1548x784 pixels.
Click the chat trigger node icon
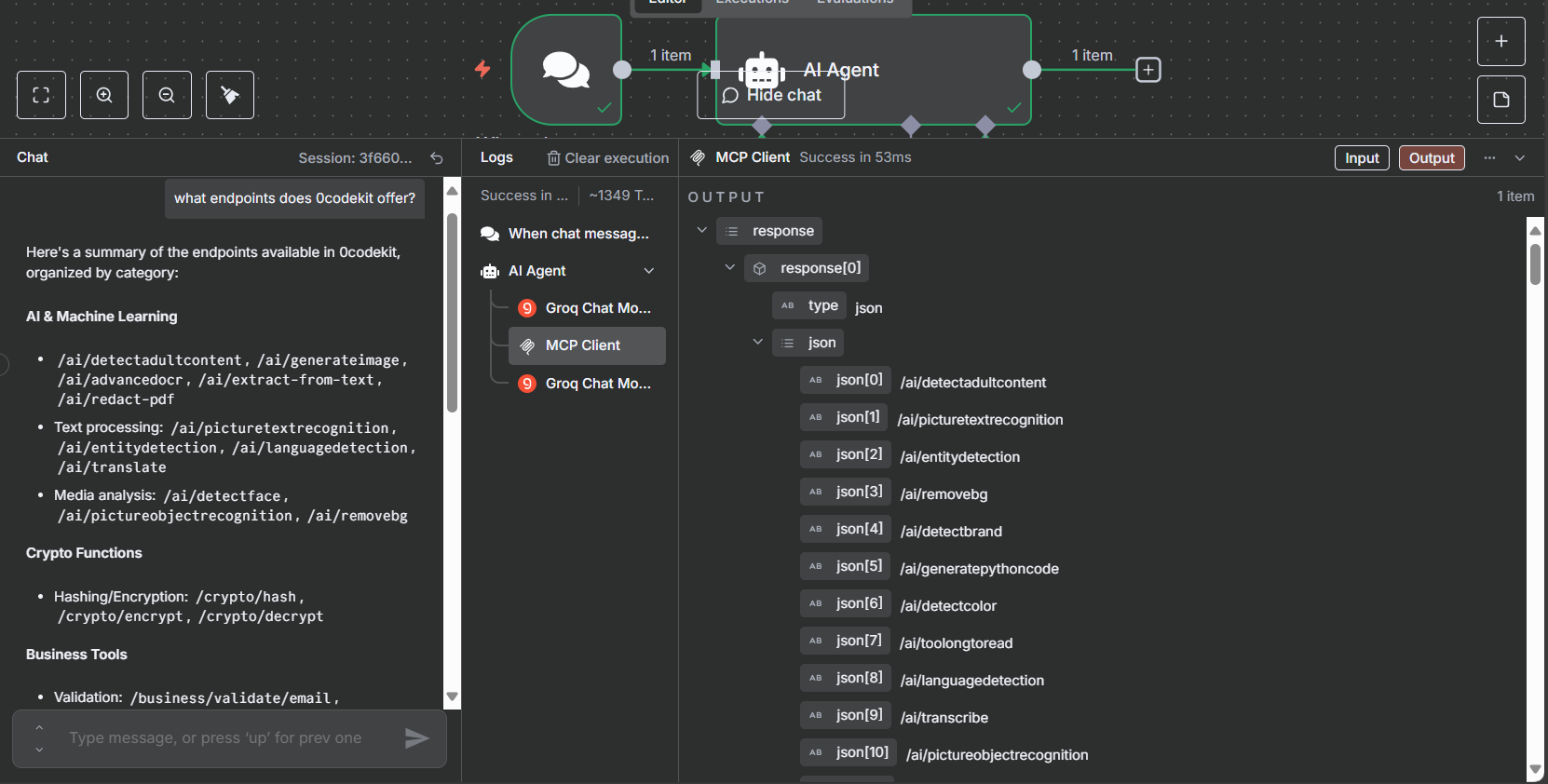click(566, 70)
